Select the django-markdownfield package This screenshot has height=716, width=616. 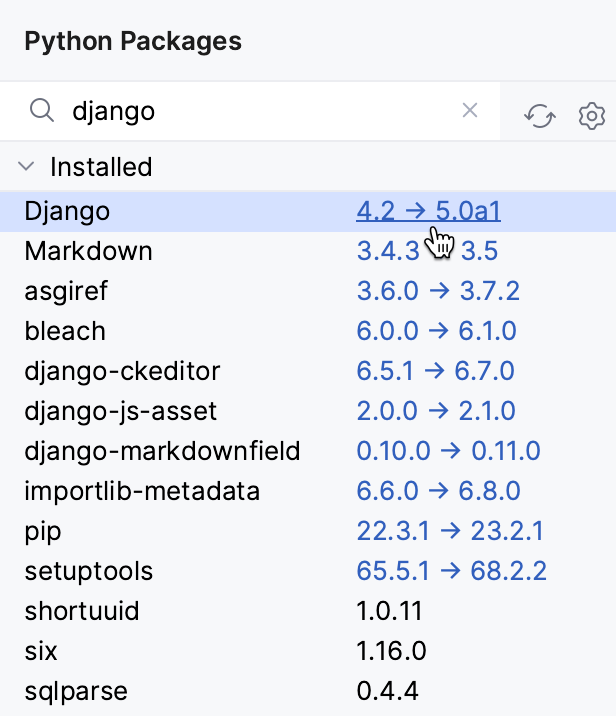coord(162,451)
